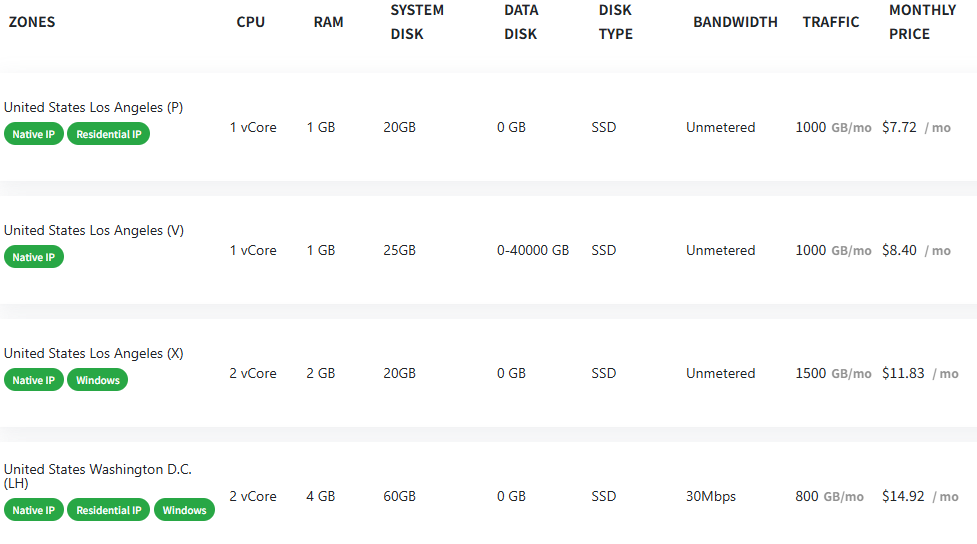Click Native IP badge under Washington D.C. (LH)
Viewport: 977px width, 544px height.
(34, 510)
